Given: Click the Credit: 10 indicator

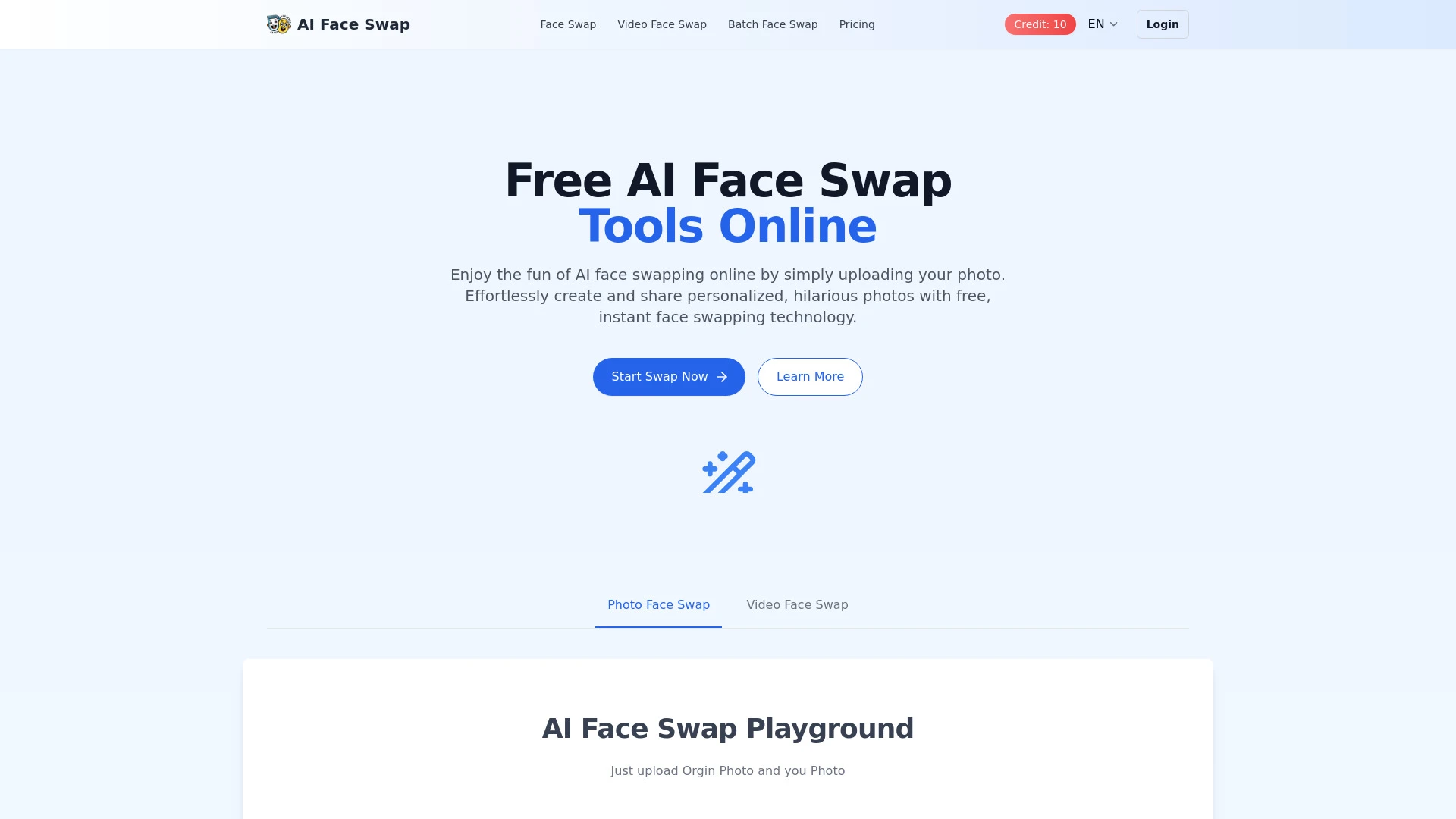Looking at the screenshot, I should pos(1039,24).
